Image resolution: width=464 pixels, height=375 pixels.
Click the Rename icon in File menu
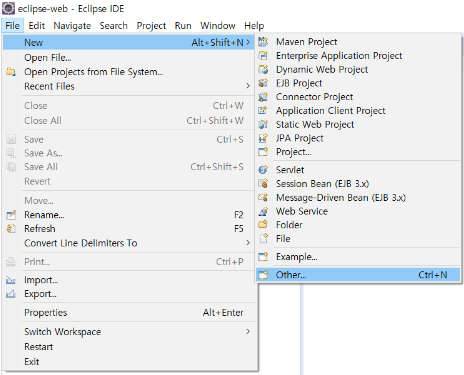click(11, 215)
